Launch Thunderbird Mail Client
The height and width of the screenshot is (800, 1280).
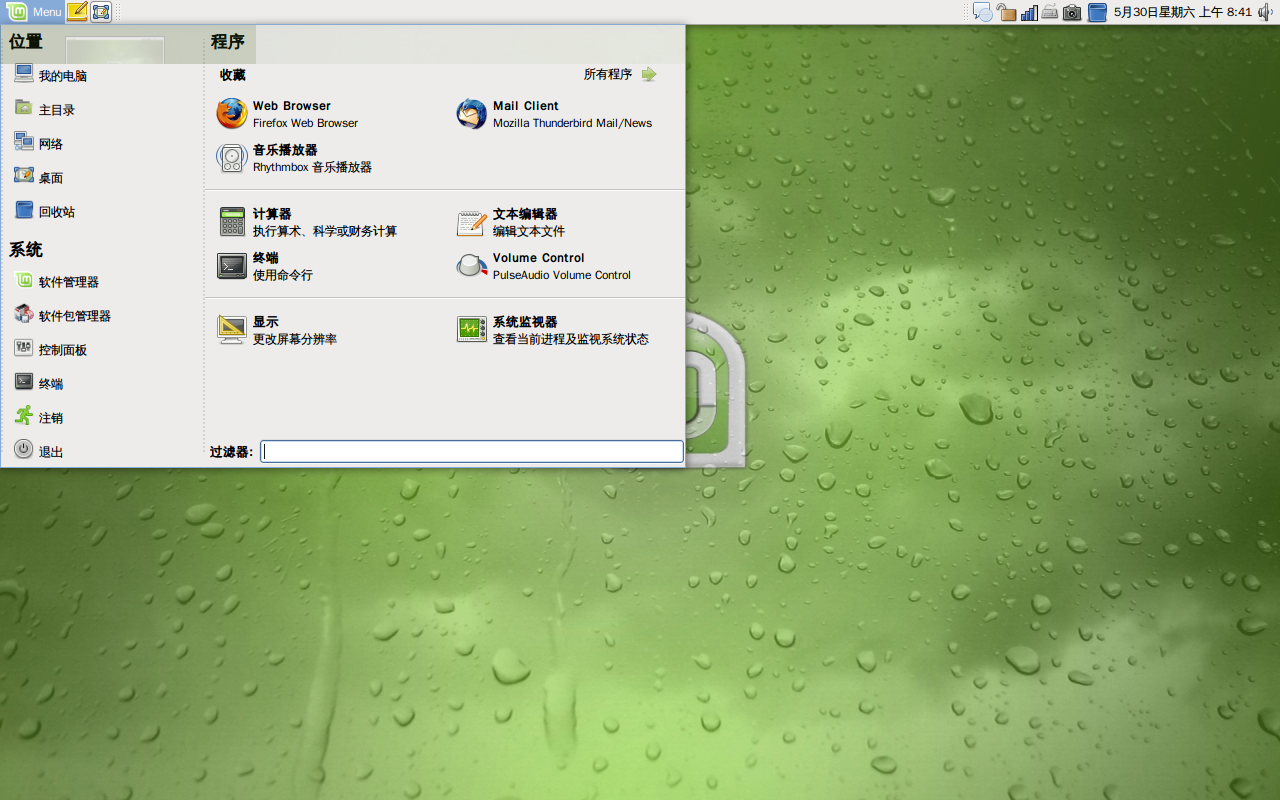click(x=554, y=114)
